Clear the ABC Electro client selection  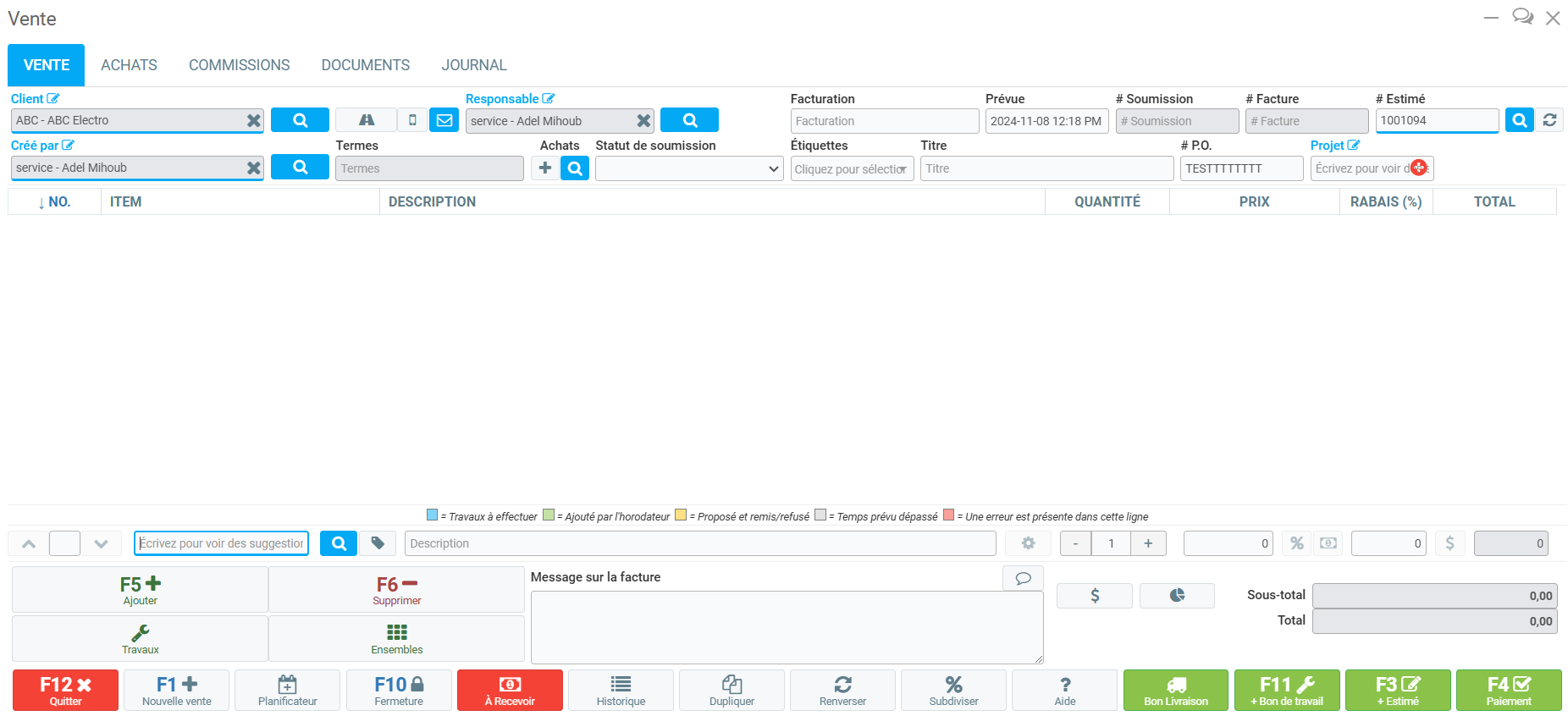(x=253, y=120)
